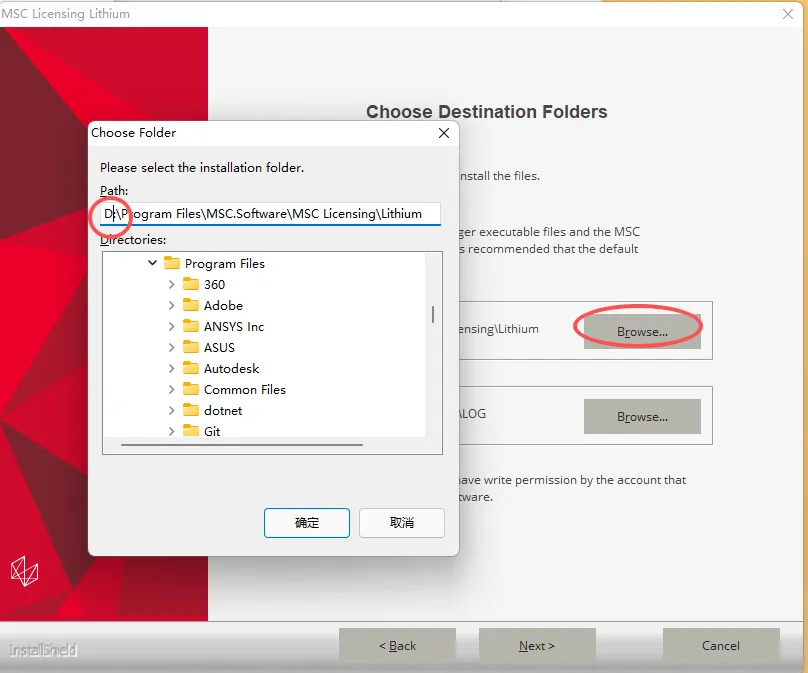Cancel folder choice with 取消 button
808x673 pixels.
401,523
